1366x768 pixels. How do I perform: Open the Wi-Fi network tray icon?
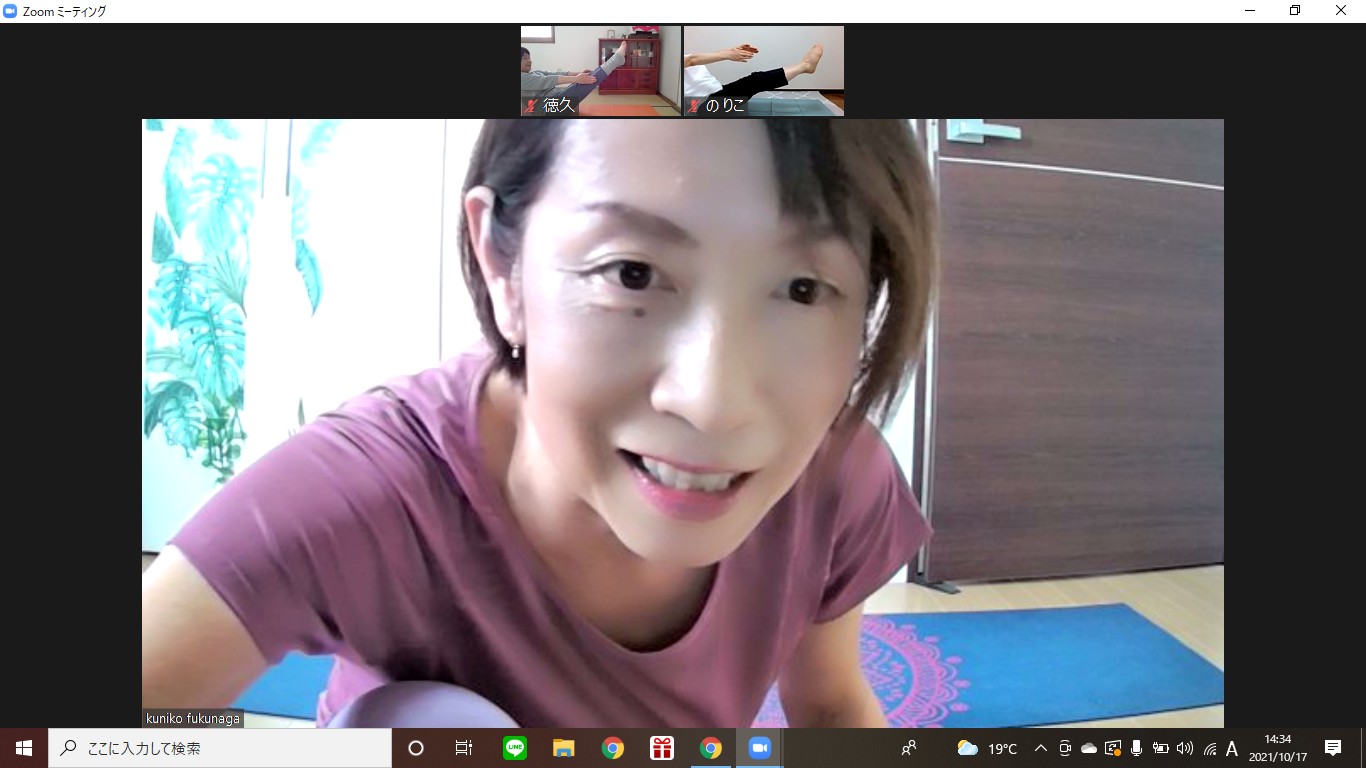tap(1210, 748)
